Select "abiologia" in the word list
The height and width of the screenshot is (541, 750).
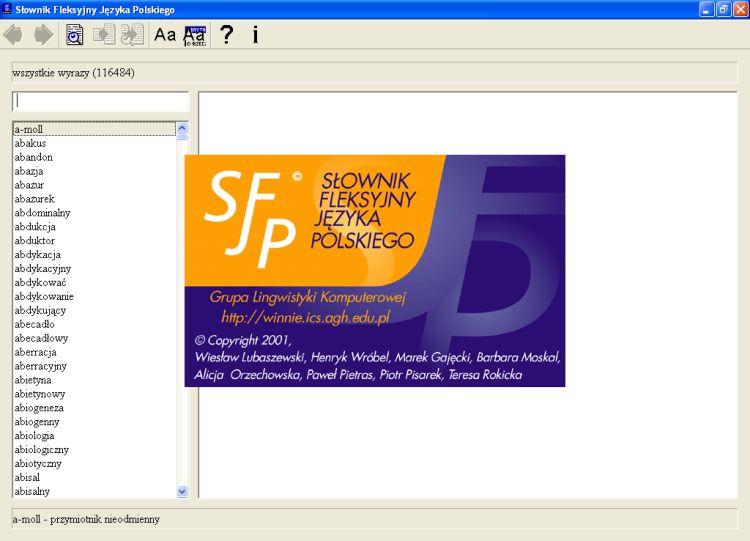(94, 435)
